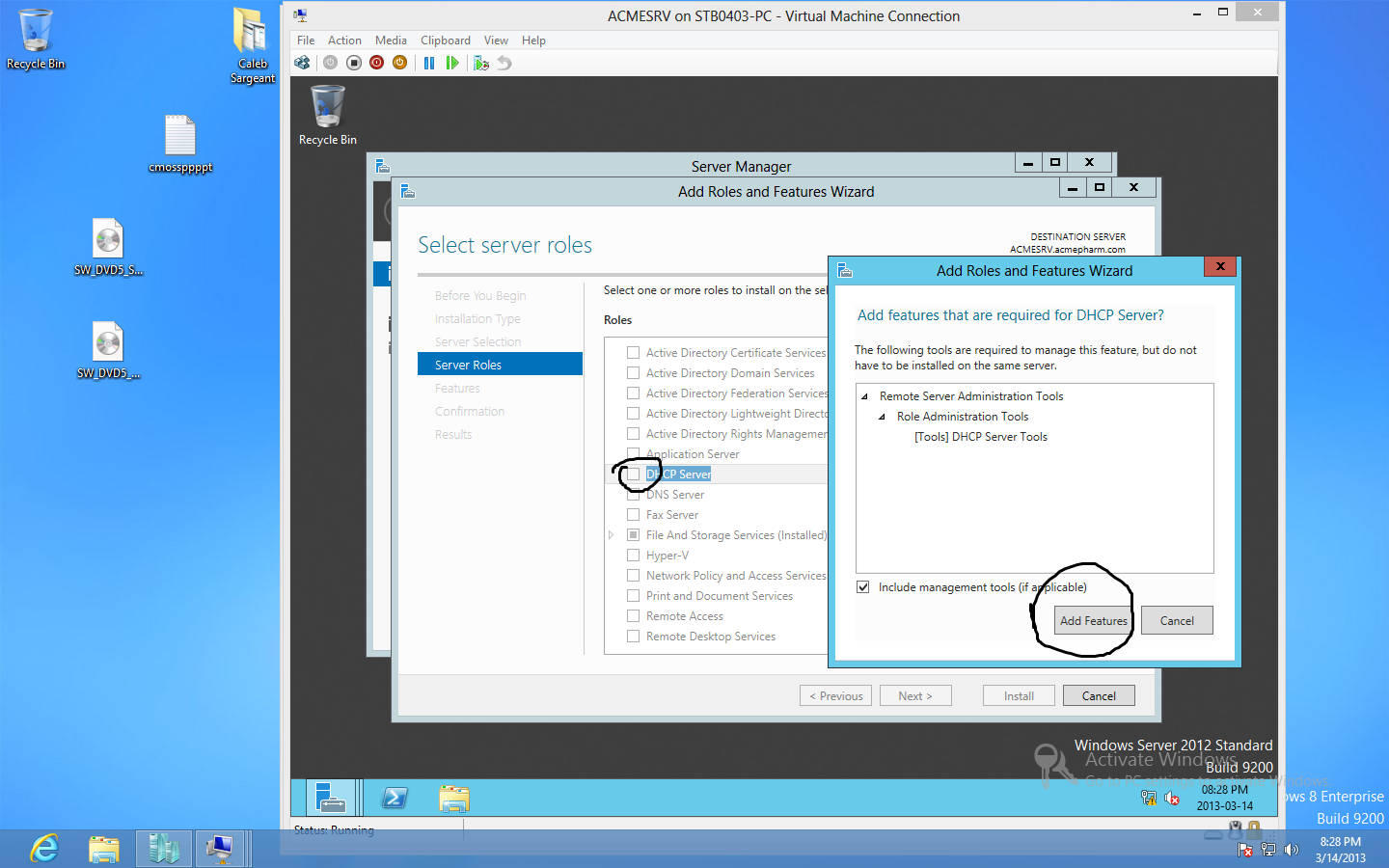The height and width of the screenshot is (868, 1389).
Task: Open File Explorer on the guest taskbar
Action: point(454,798)
